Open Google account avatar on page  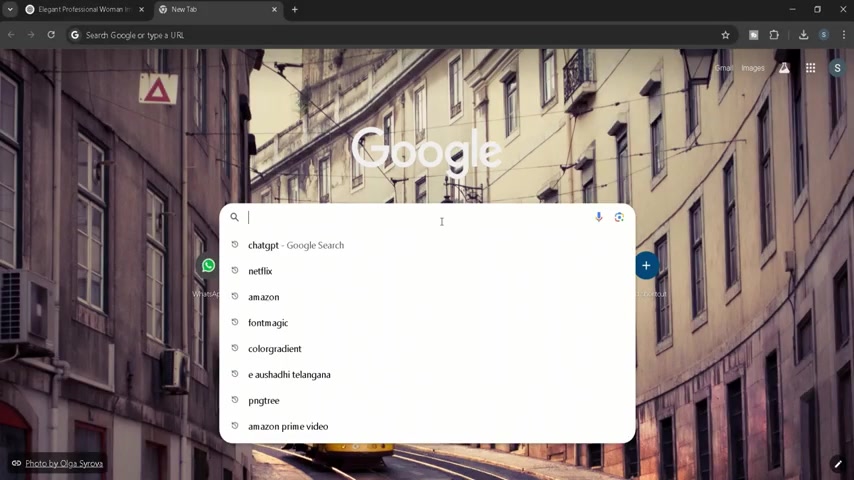(837, 68)
